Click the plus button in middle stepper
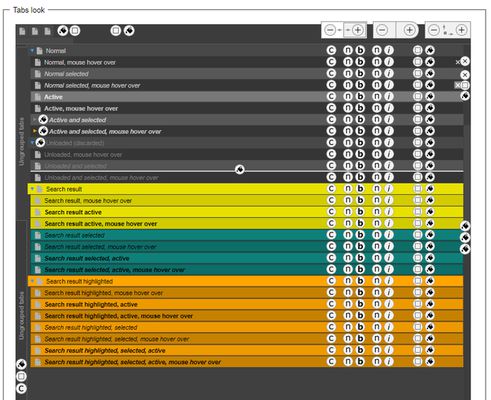This screenshot has height=400, width=491. click(409, 30)
